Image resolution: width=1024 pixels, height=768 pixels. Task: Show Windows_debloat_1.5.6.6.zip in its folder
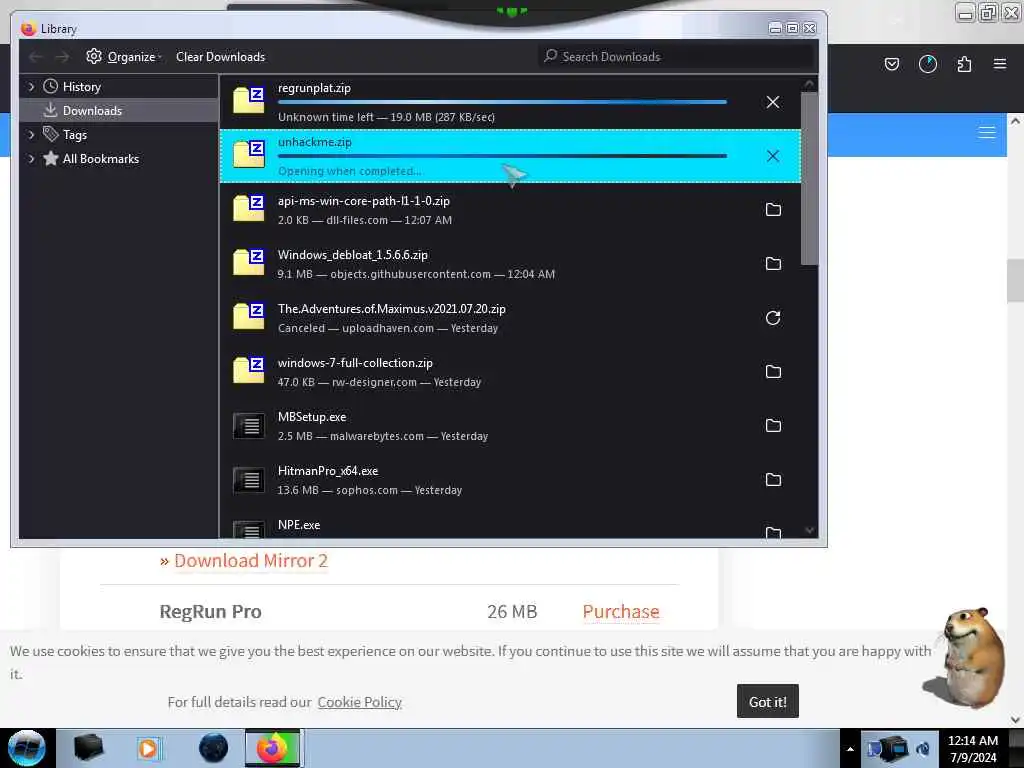(x=773, y=264)
